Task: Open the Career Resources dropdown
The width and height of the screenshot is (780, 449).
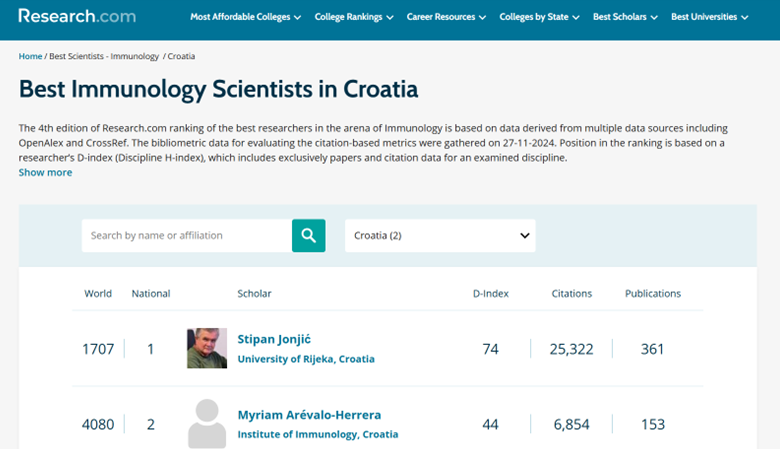Action: [446, 17]
